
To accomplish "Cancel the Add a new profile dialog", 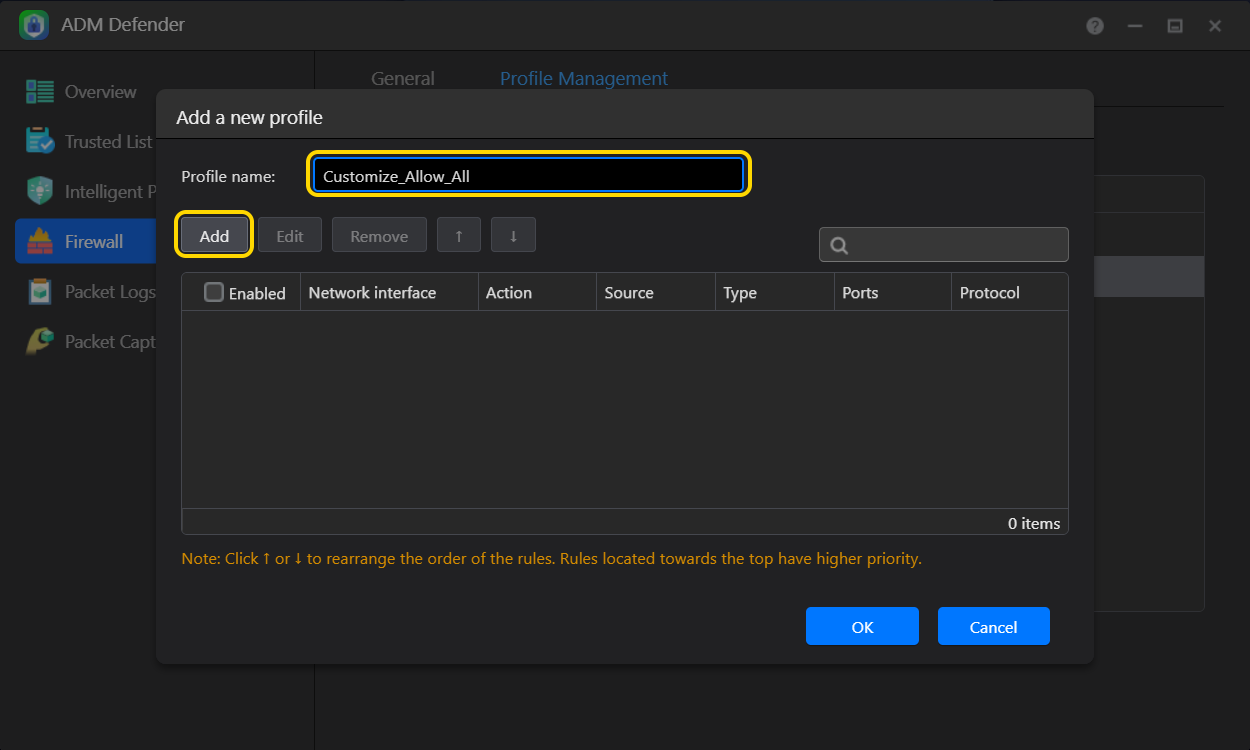I will (x=994, y=626).
